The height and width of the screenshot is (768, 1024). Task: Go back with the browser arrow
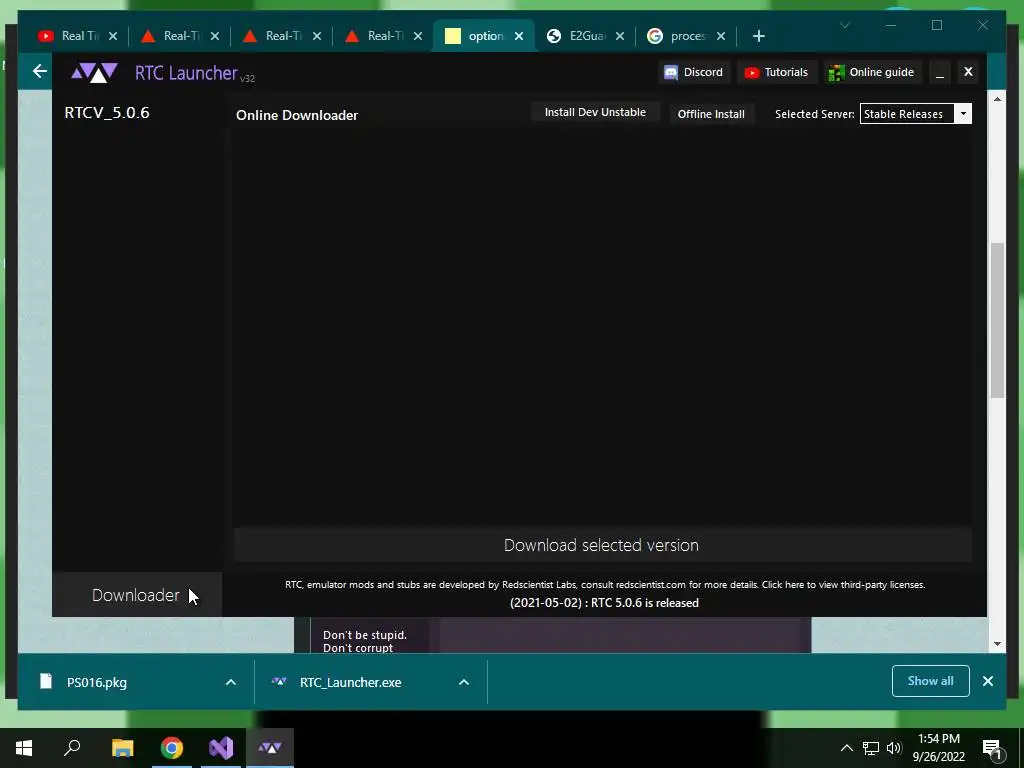pyautogui.click(x=40, y=71)
